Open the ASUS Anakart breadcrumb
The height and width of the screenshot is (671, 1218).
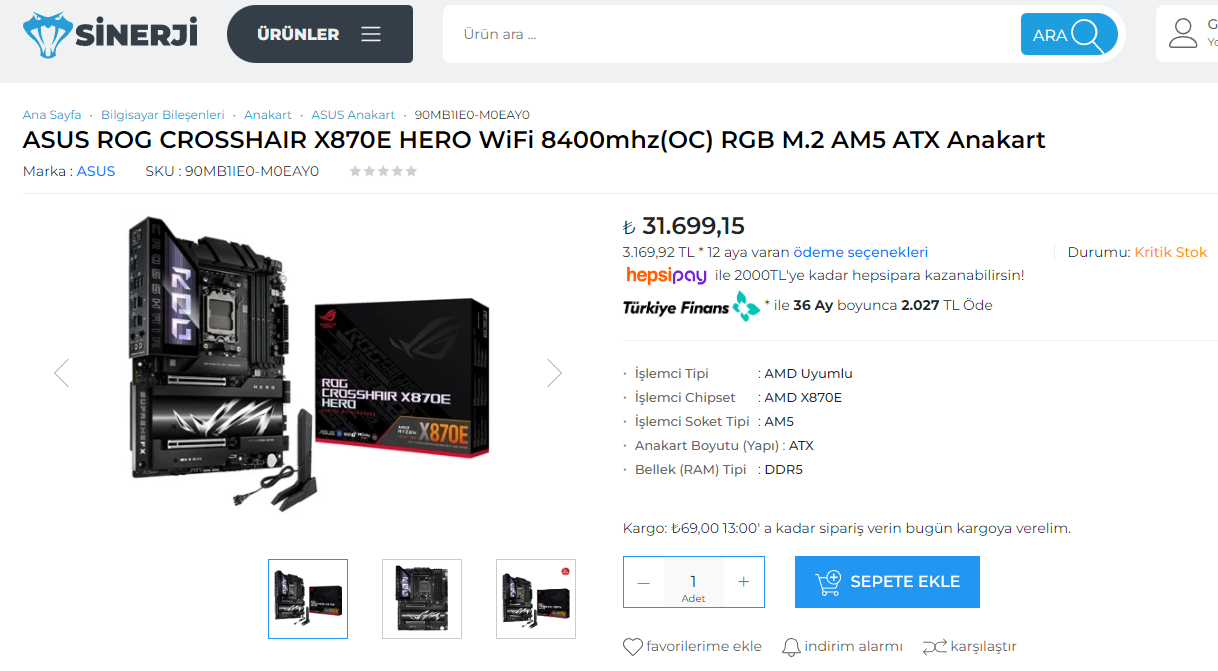353,115
